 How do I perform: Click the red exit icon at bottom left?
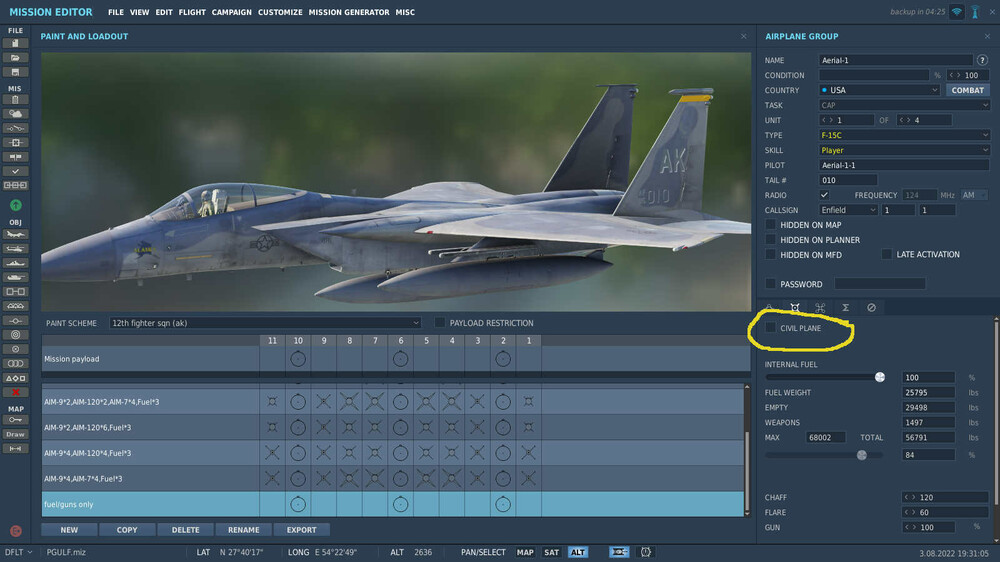pyautogui.click(x=16, y=531)
